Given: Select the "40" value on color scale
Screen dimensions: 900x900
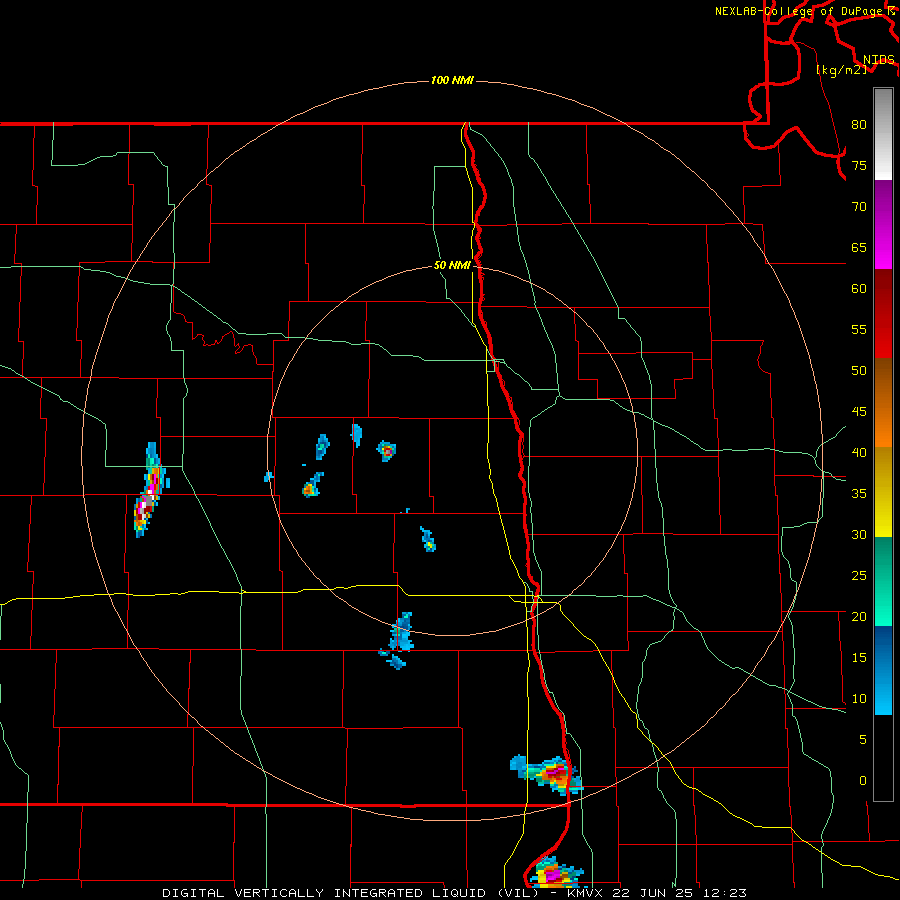Looking at the screenshot, I should pos(859,453).
